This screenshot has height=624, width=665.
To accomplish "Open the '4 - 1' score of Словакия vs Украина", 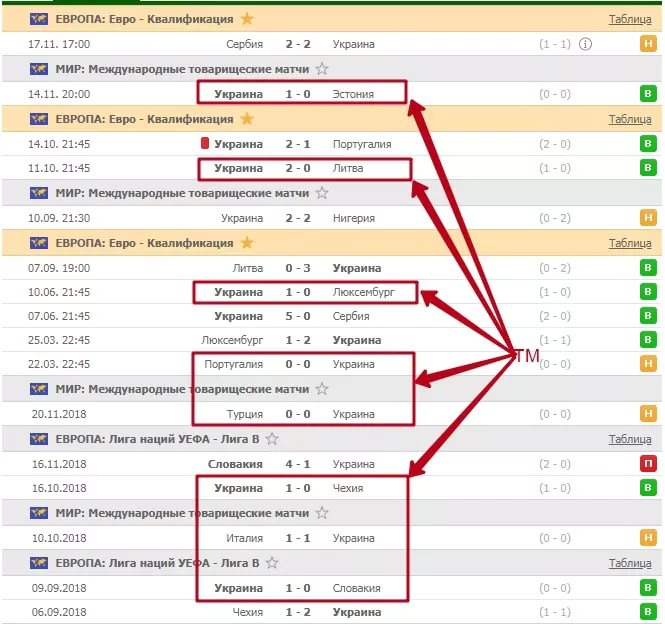I will pos(298,464).
